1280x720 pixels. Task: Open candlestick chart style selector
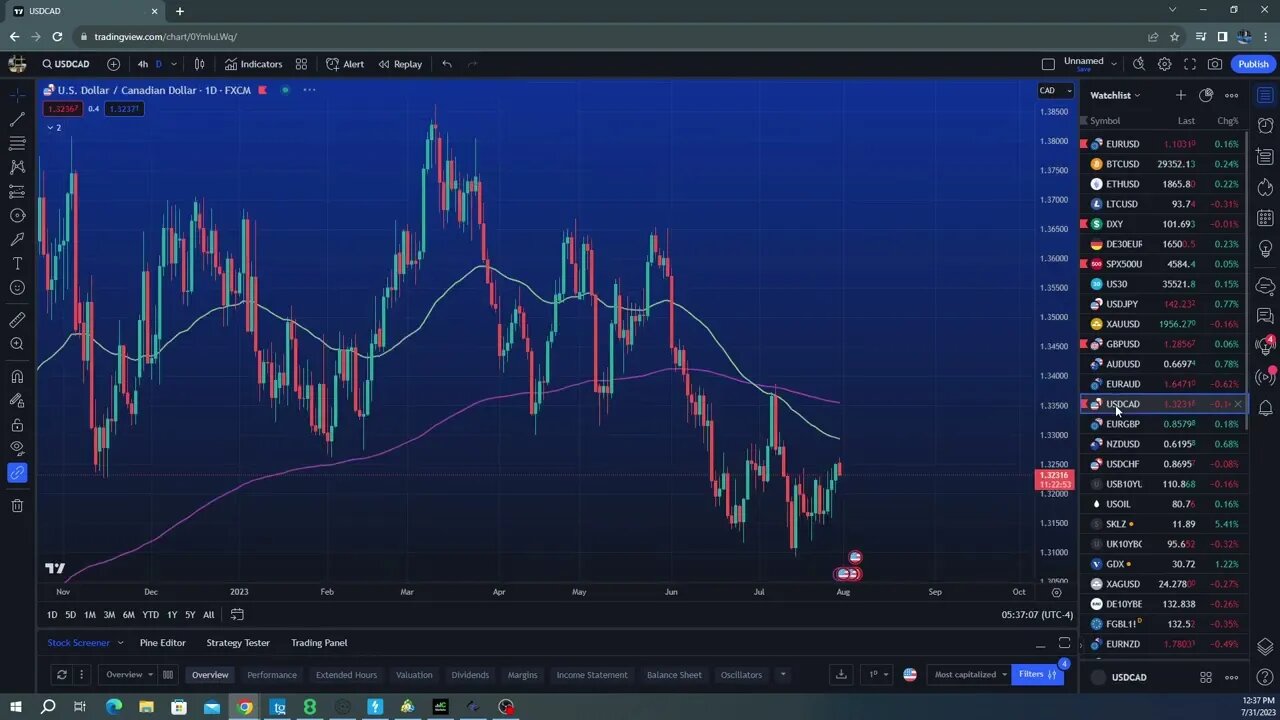pos(199,64)
